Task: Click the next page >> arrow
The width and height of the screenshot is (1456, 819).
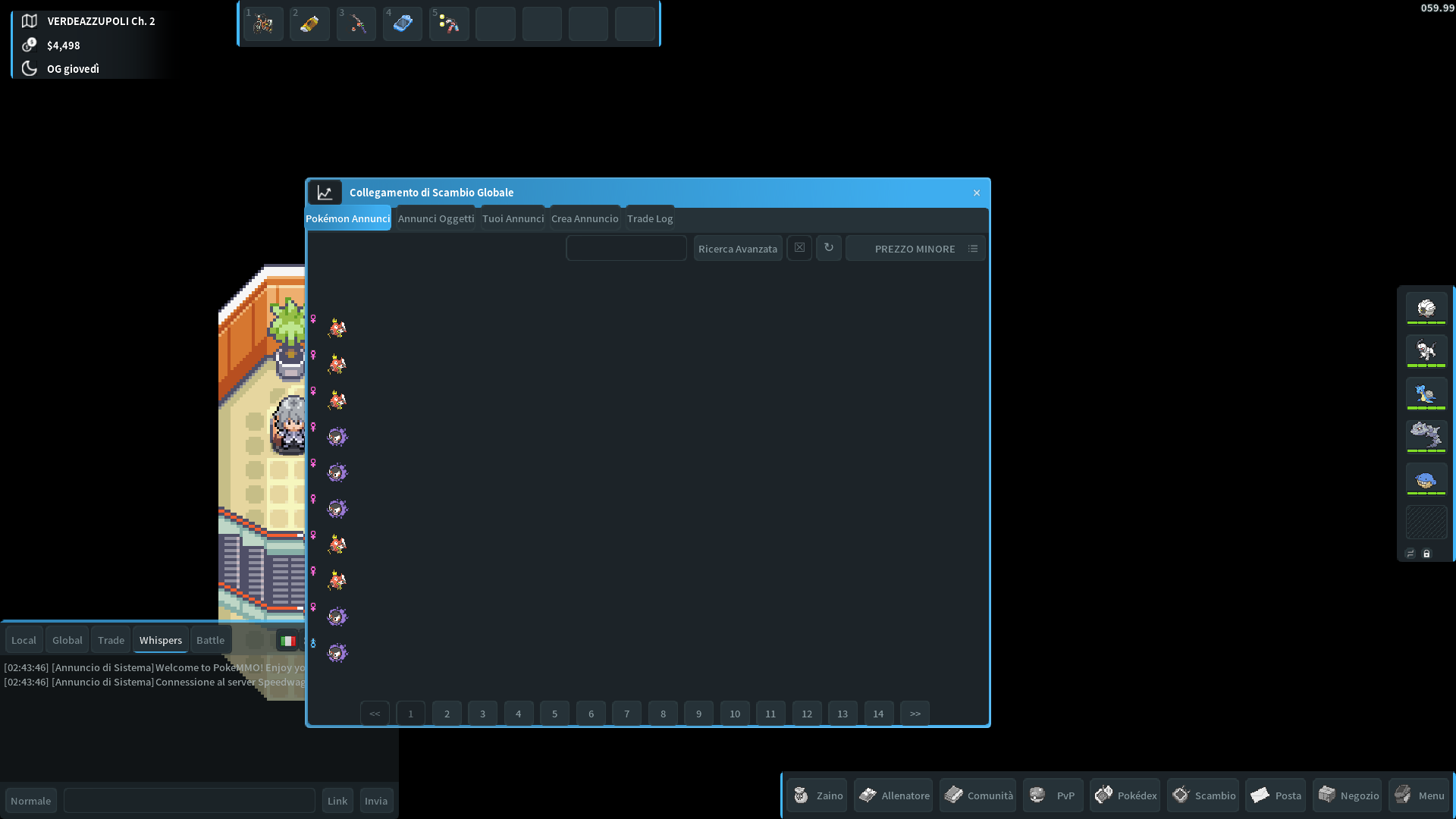Action: tap(915, 713)
